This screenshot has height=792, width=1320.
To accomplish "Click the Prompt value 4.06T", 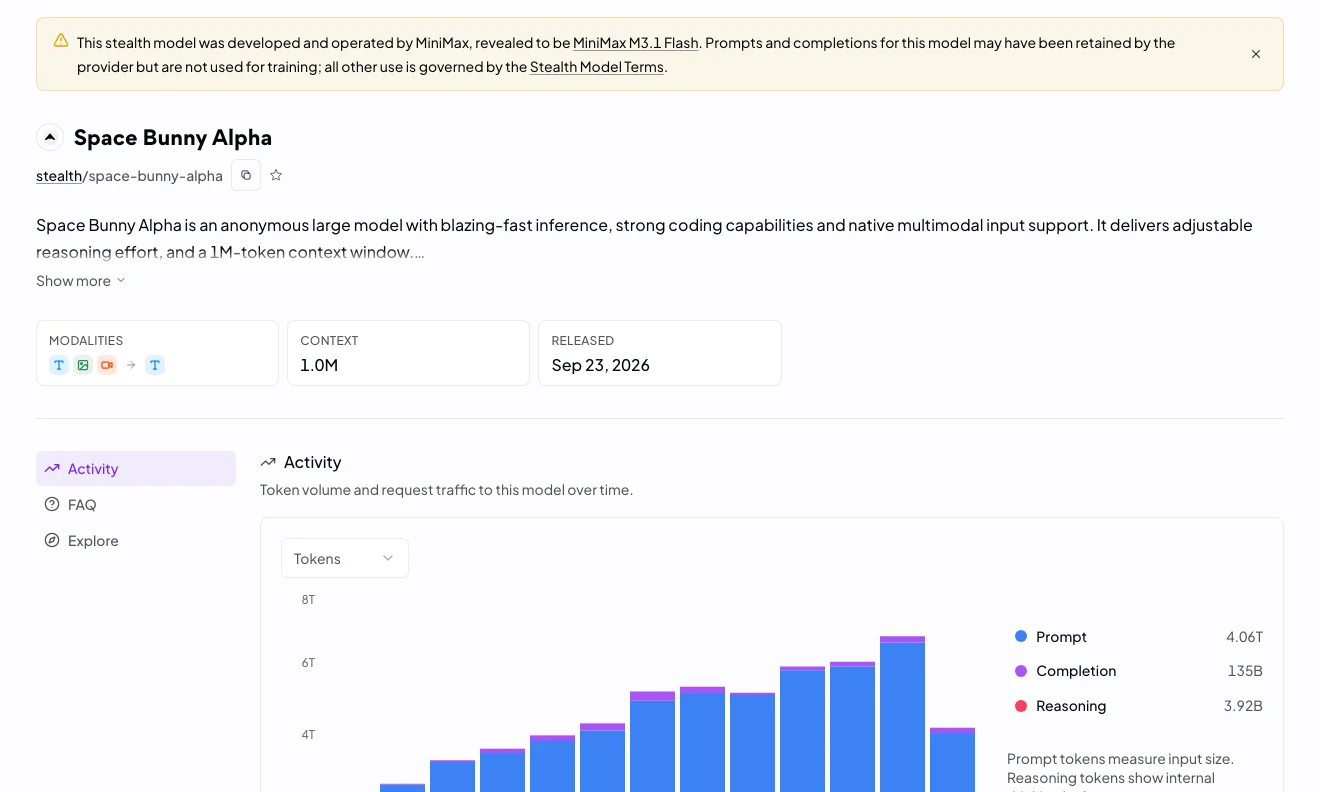I will (1244, 637).
